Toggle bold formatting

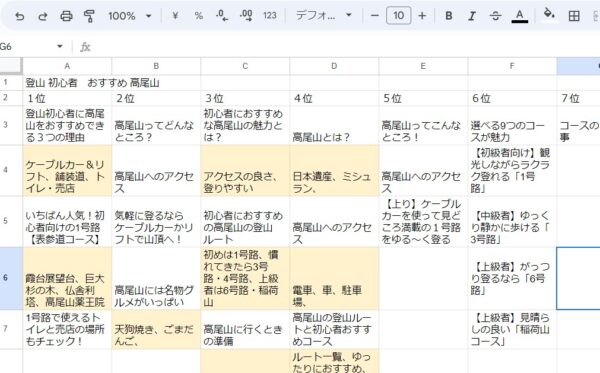point(449,16)
